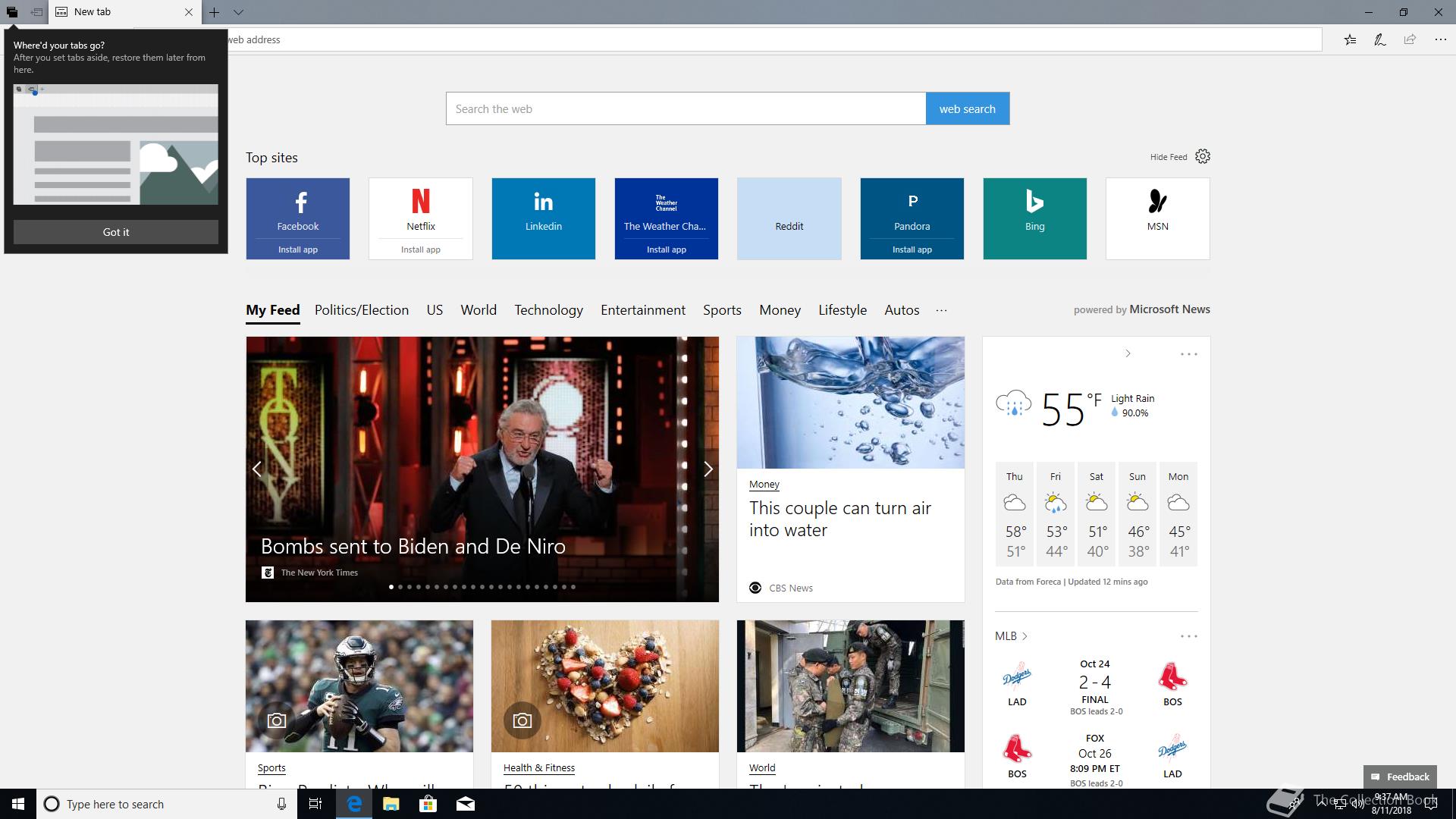Open the Windows Start menu
This screenshot has width=1456, height=819.
point(18,804)
